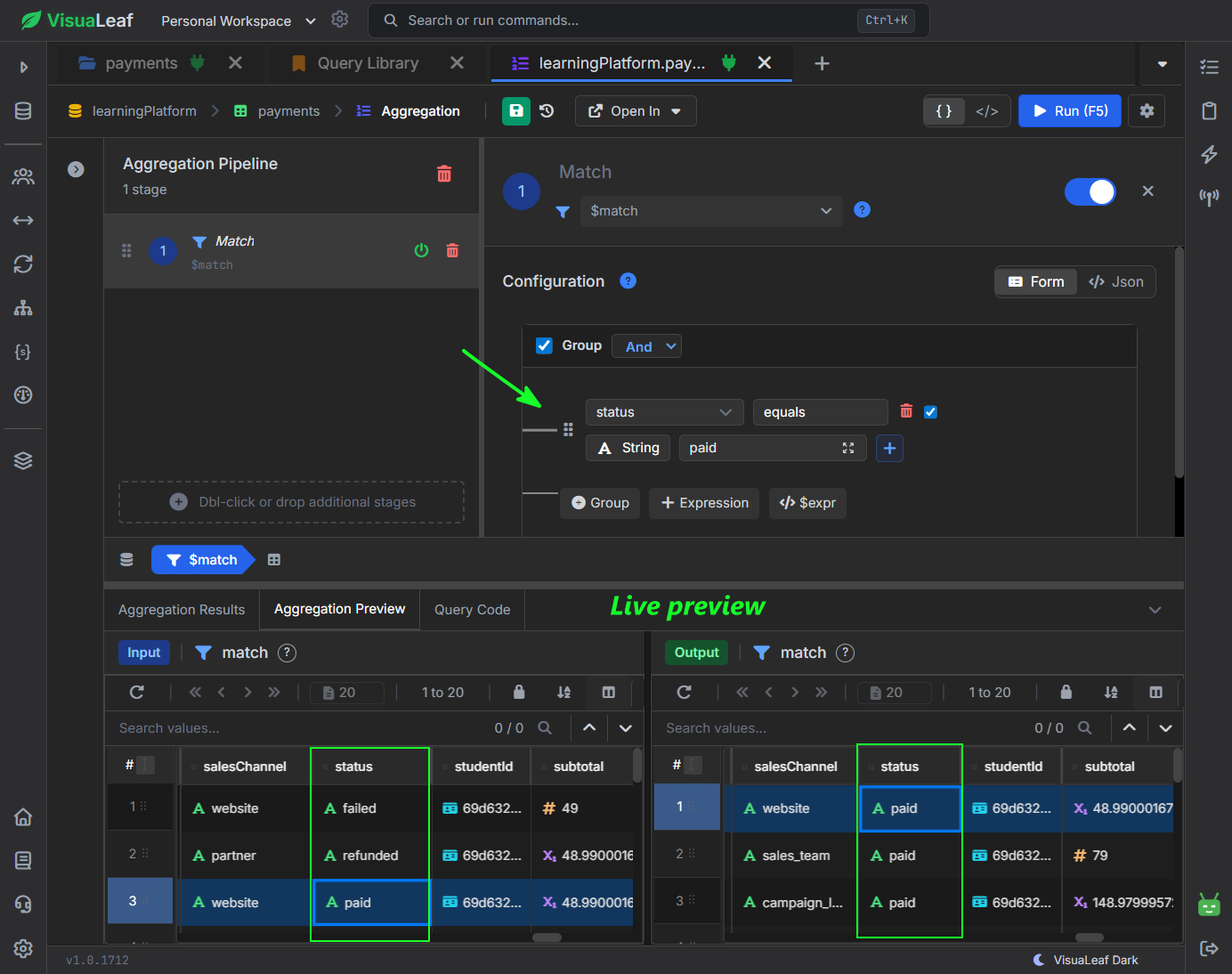
Task: Open the broadcast tower icon in right sidebar
Action: coord(1209,197)
